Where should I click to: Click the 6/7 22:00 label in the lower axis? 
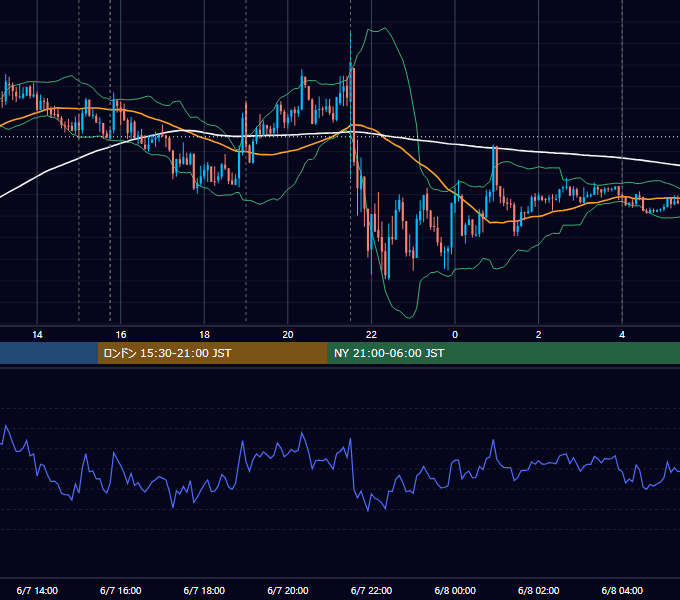(x=371, y=590)
